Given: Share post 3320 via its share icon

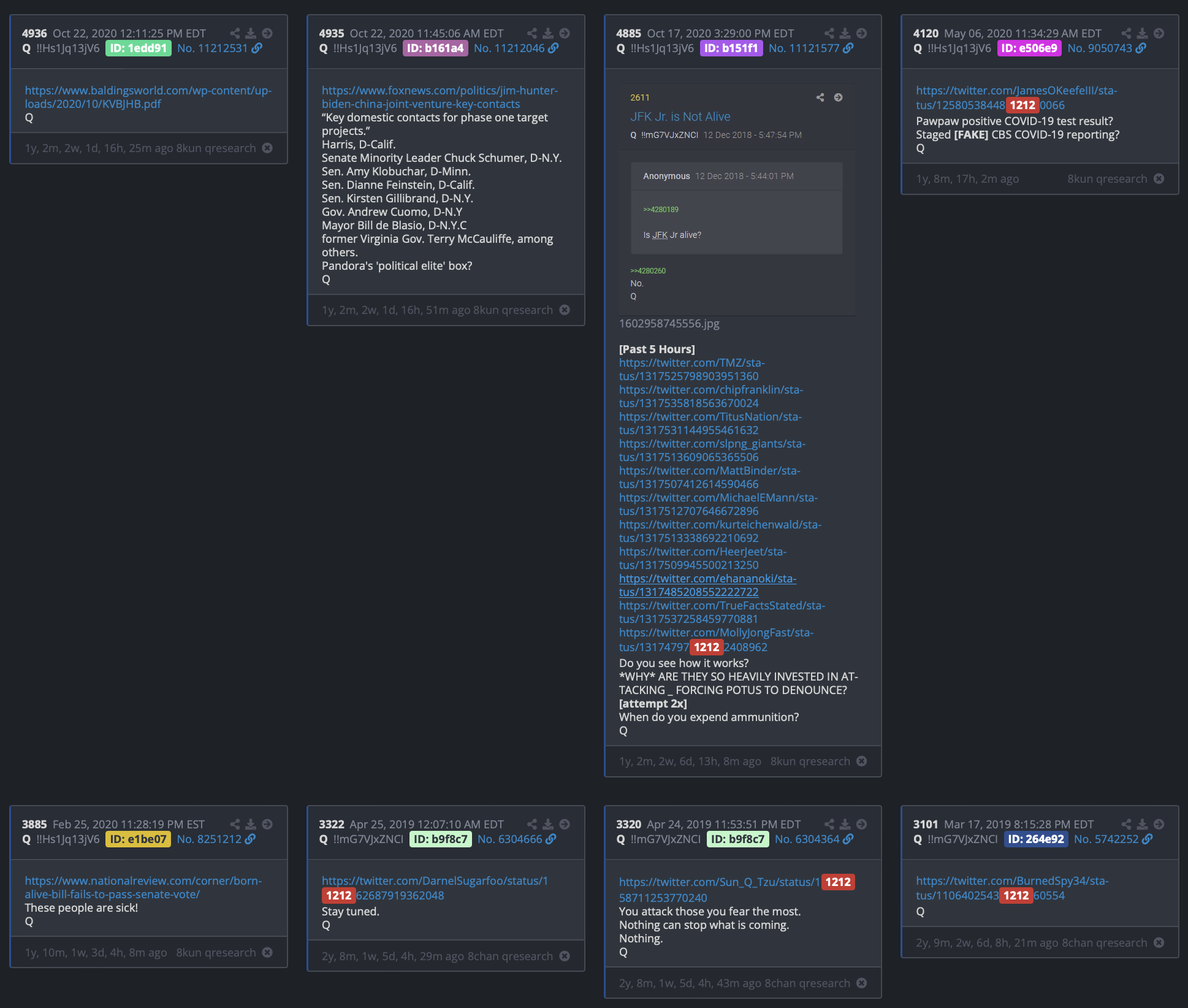Looking at the screenshot, I should pyautogui.click(x=829, y=824).
